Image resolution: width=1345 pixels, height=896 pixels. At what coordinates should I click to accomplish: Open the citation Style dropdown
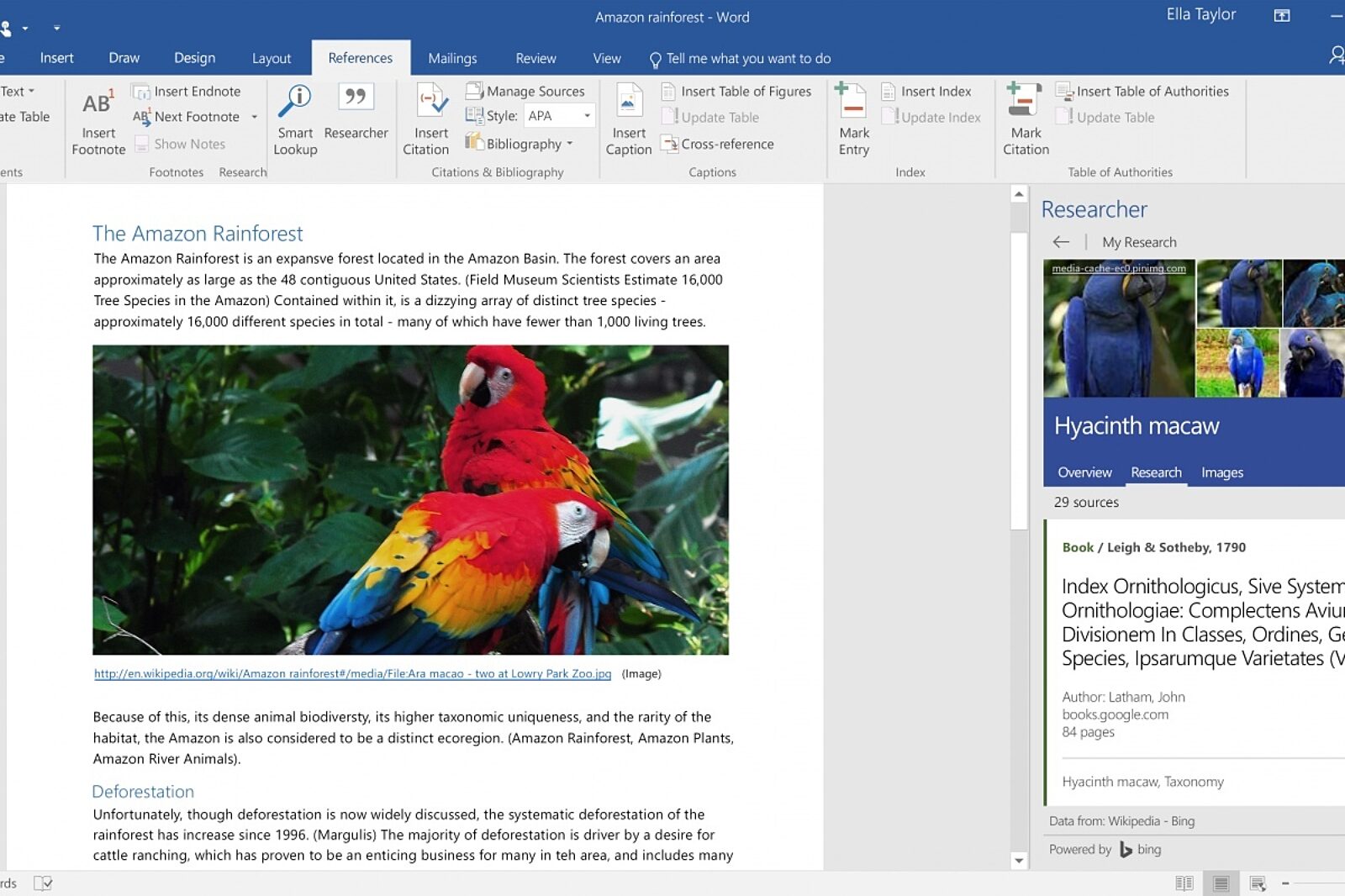[x=587, y=116]
